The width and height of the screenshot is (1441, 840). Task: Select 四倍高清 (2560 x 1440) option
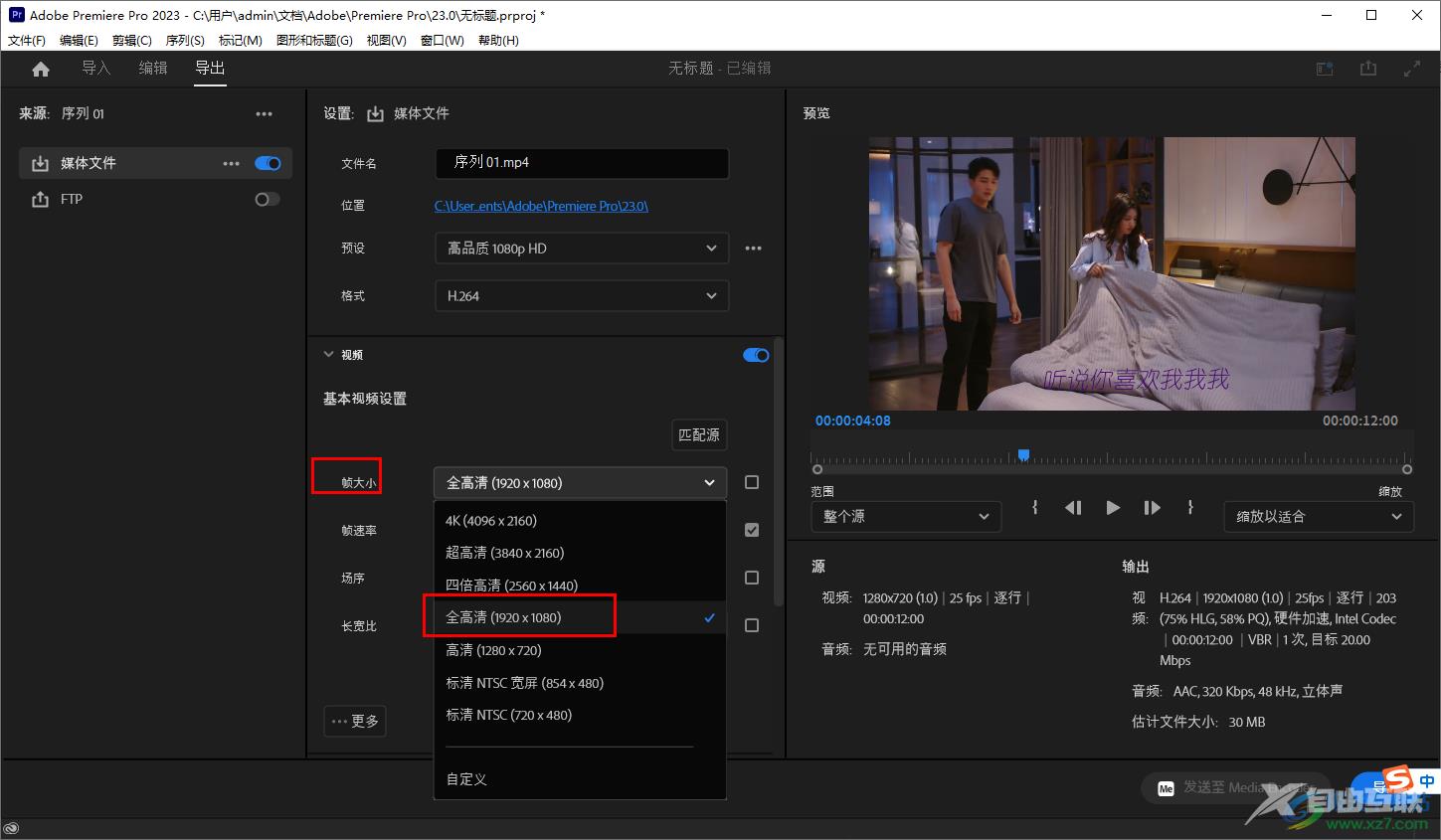[x=581, y=586]
